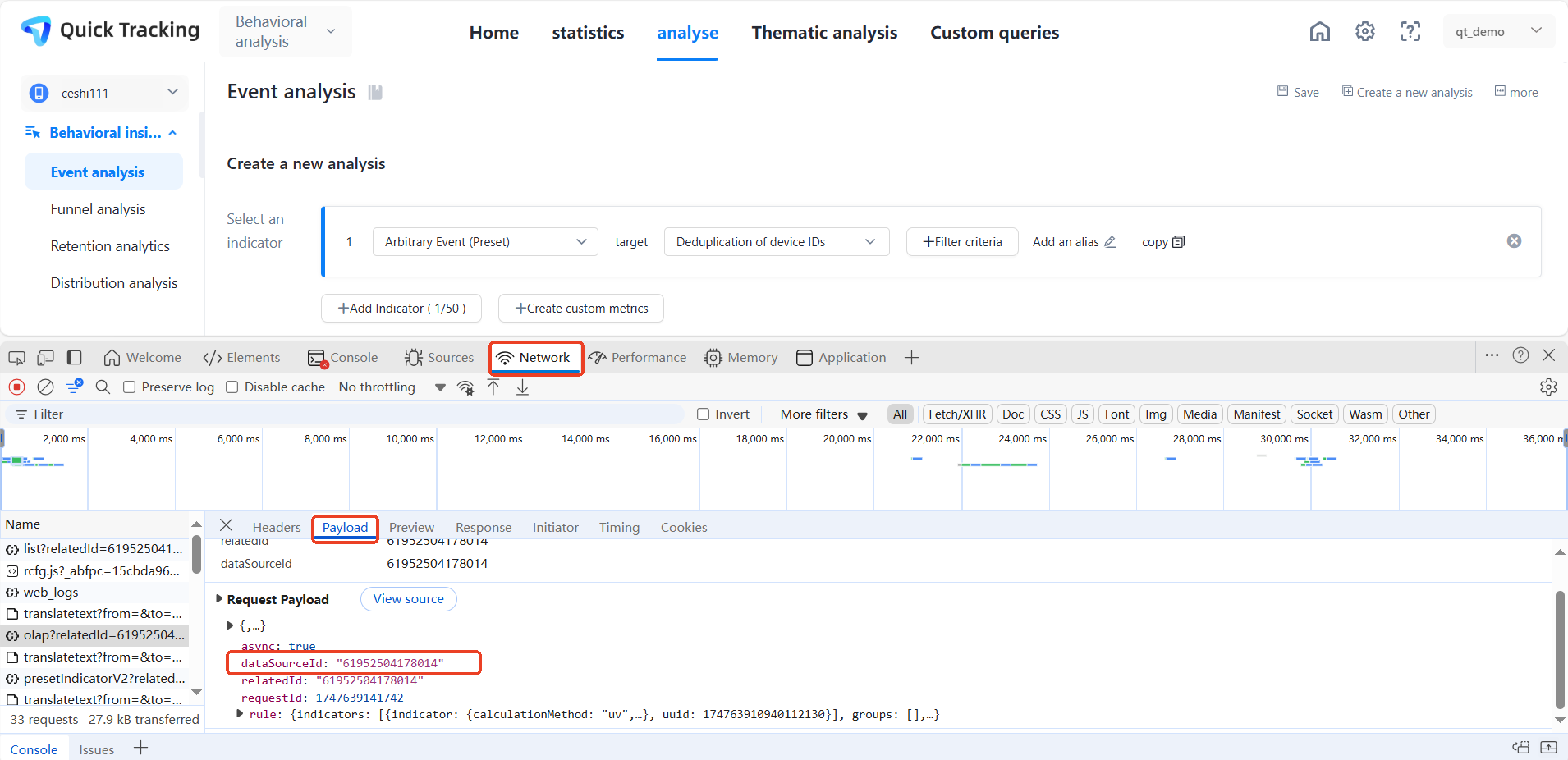Click the network Filter input field

point(345,414)
